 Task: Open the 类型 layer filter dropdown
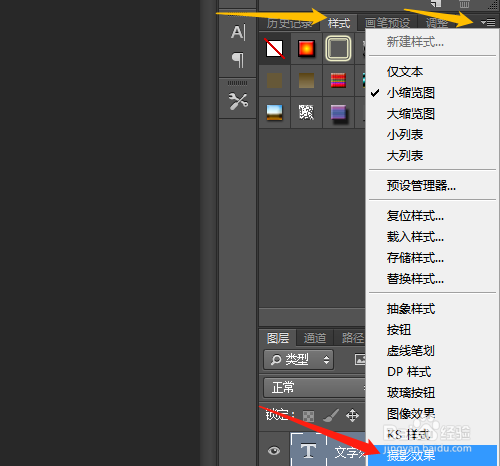[x=298, y=360]
